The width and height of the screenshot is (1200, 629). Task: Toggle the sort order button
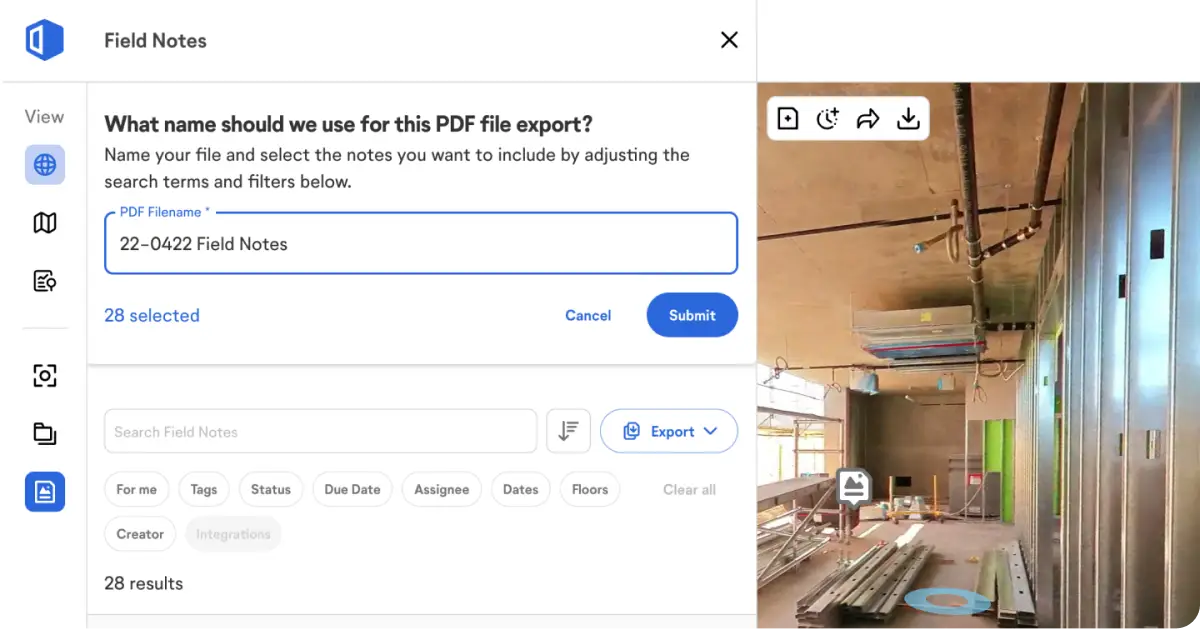[568, 431]
